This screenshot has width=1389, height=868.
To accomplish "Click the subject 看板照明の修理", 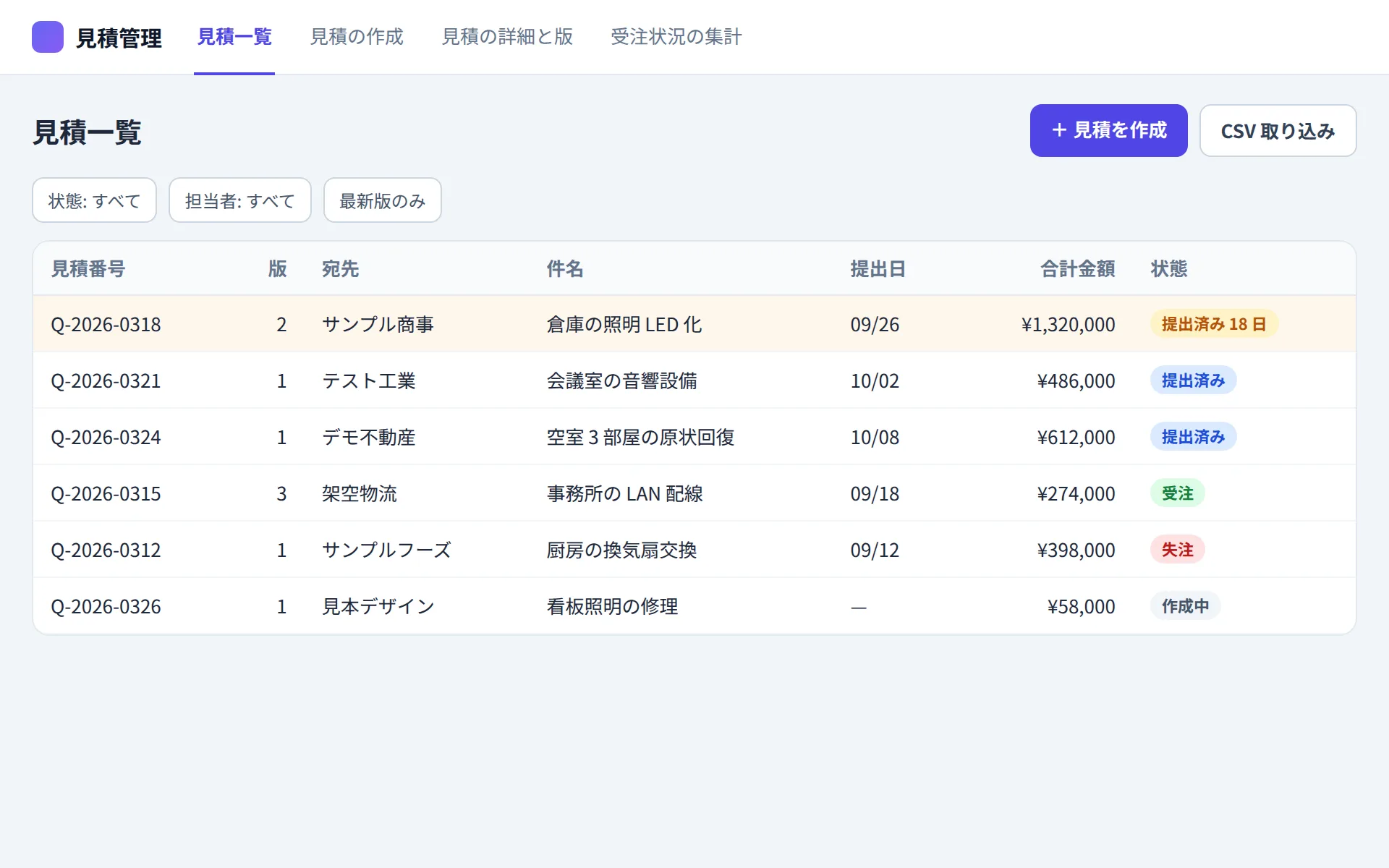I will 612,606.
